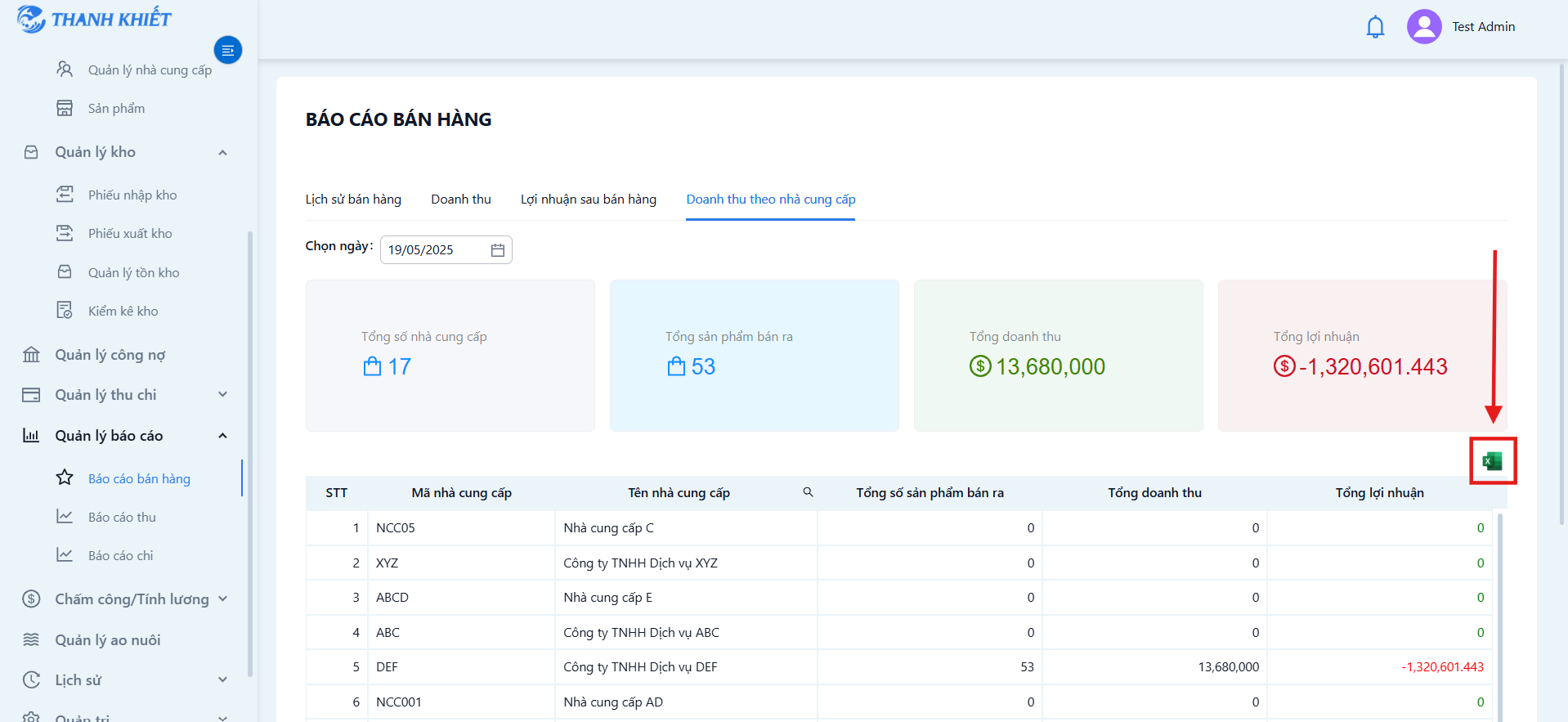Click the chart icon beside Báo cáo thu
This screenshot has height=722, width=1568.
tap(65, 517)
